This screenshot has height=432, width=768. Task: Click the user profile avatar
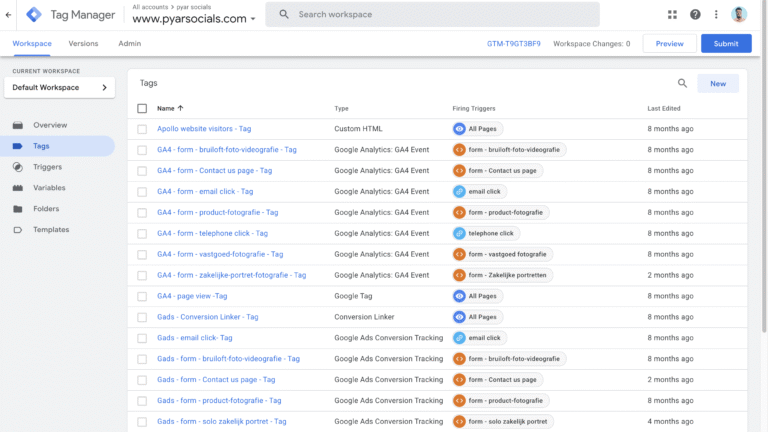coord(740,15)
